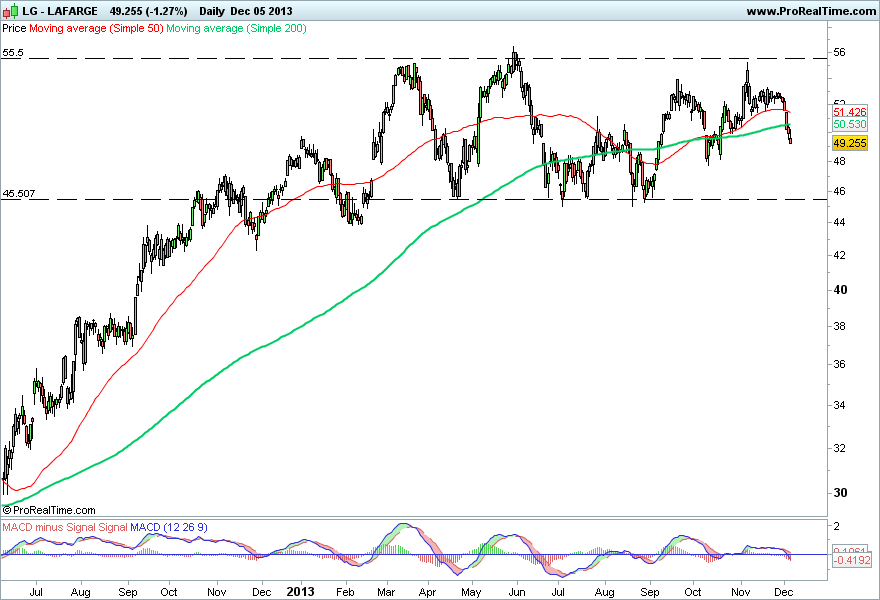This screenshot has width=880, height=600.
Task: Click the 38 price axis label
Action: tap(840, 326)
